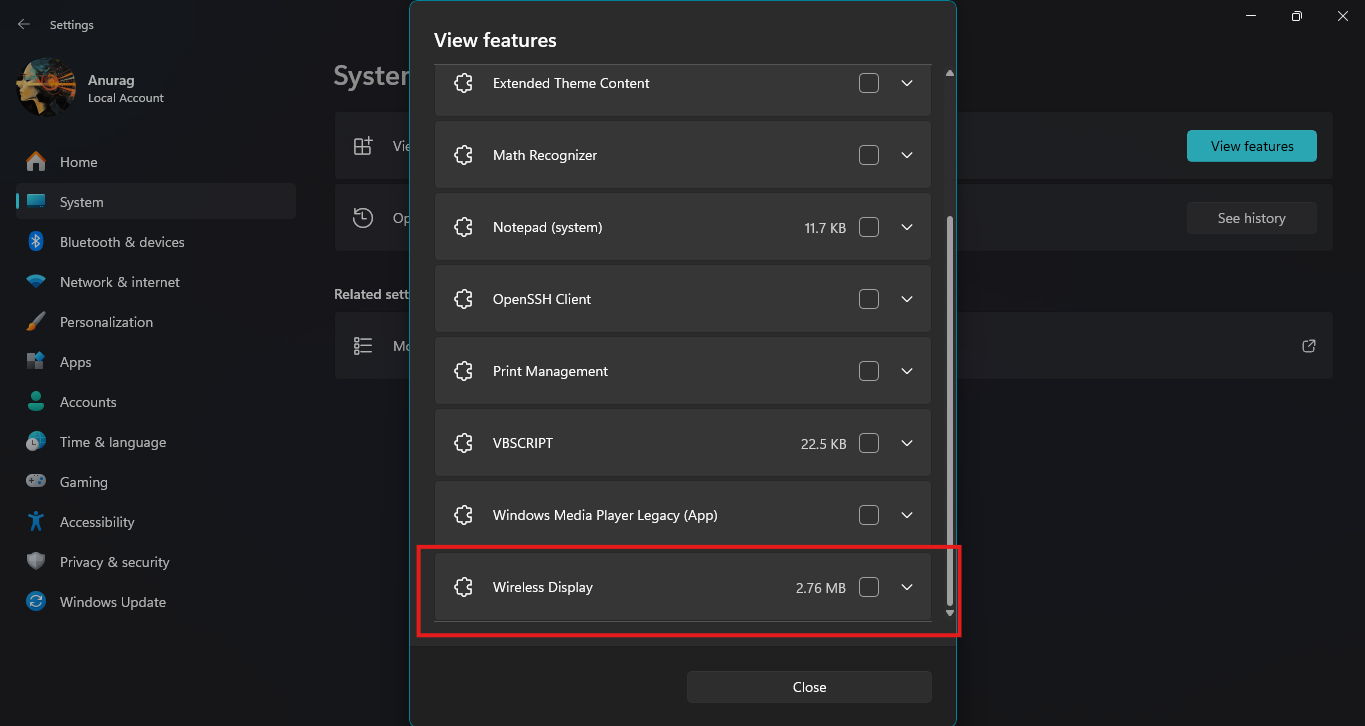Expand the Wireless Display details chevron
The width and height of the screenshot is (1365, 726).
[x=907, y=587]
